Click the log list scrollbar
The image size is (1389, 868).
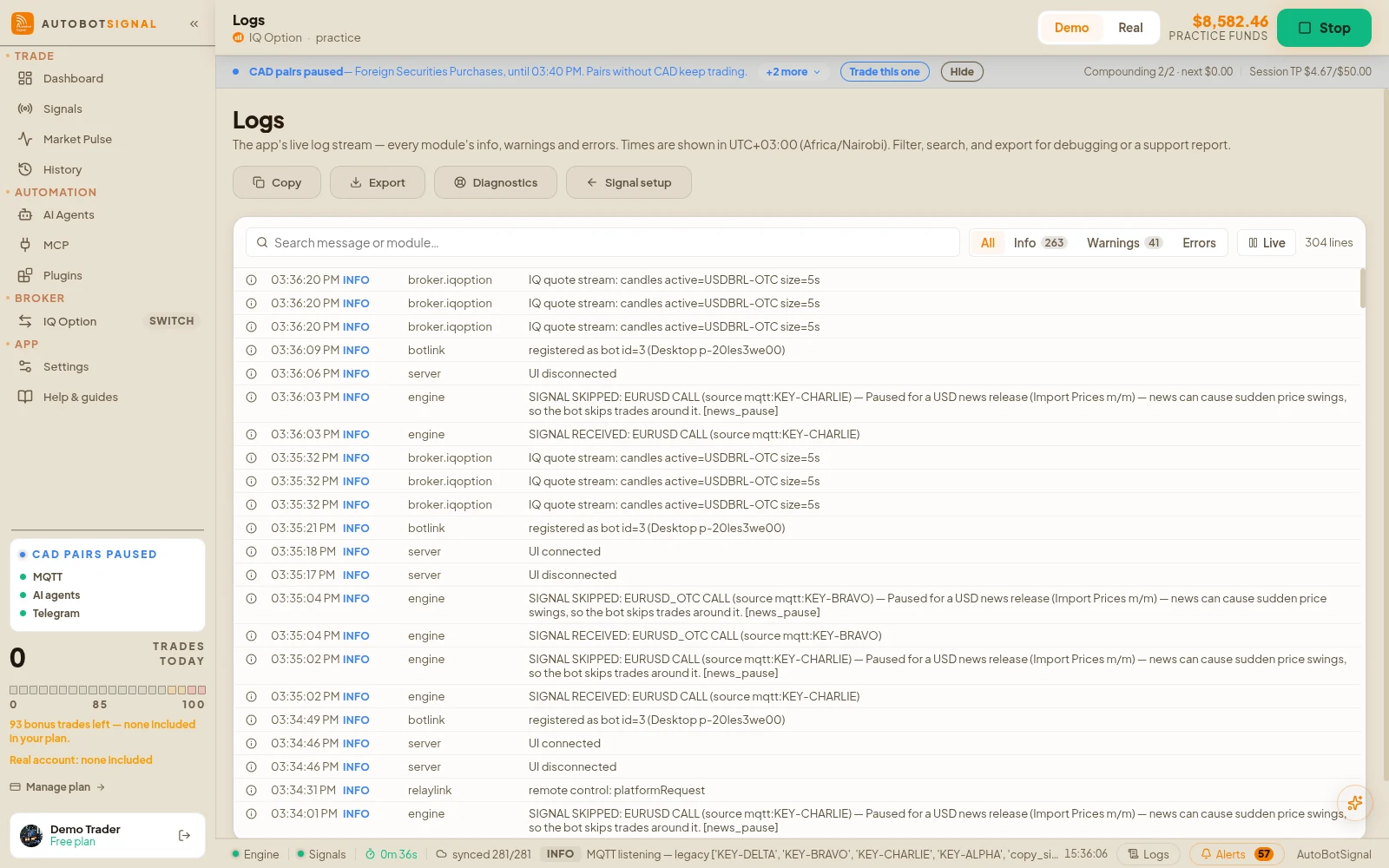[1362, 287]
